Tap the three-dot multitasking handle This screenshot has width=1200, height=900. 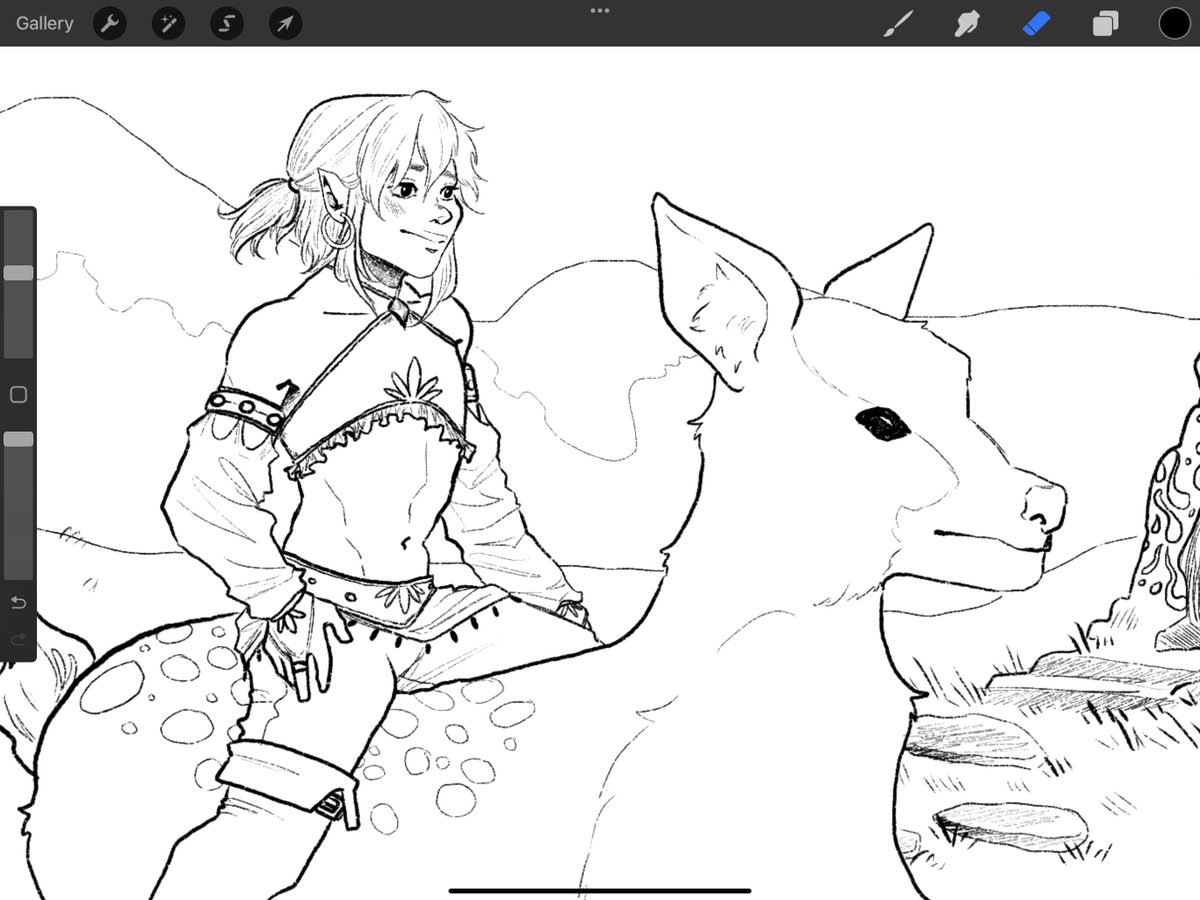pos(600,11)
